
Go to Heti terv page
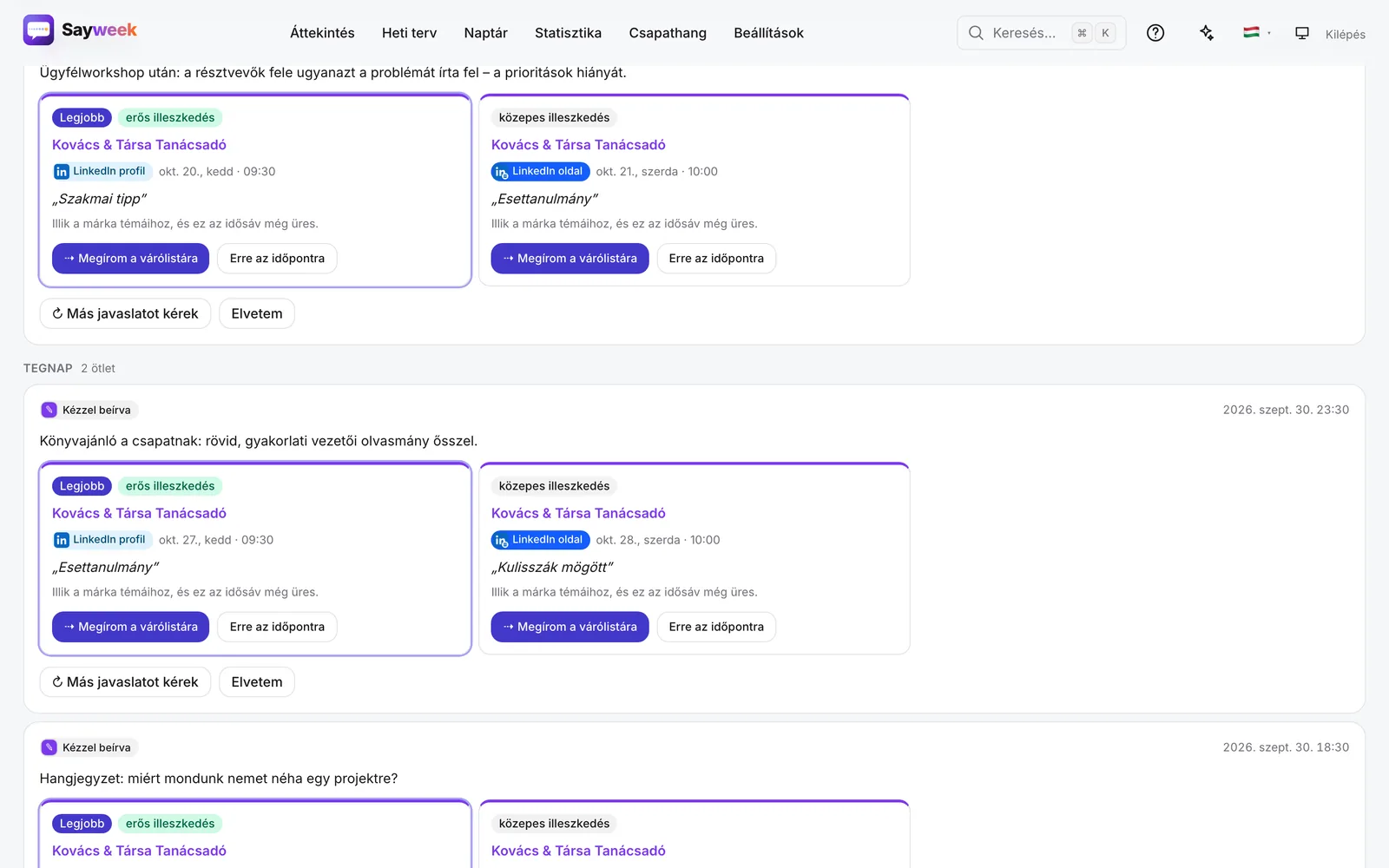[409, 33]
